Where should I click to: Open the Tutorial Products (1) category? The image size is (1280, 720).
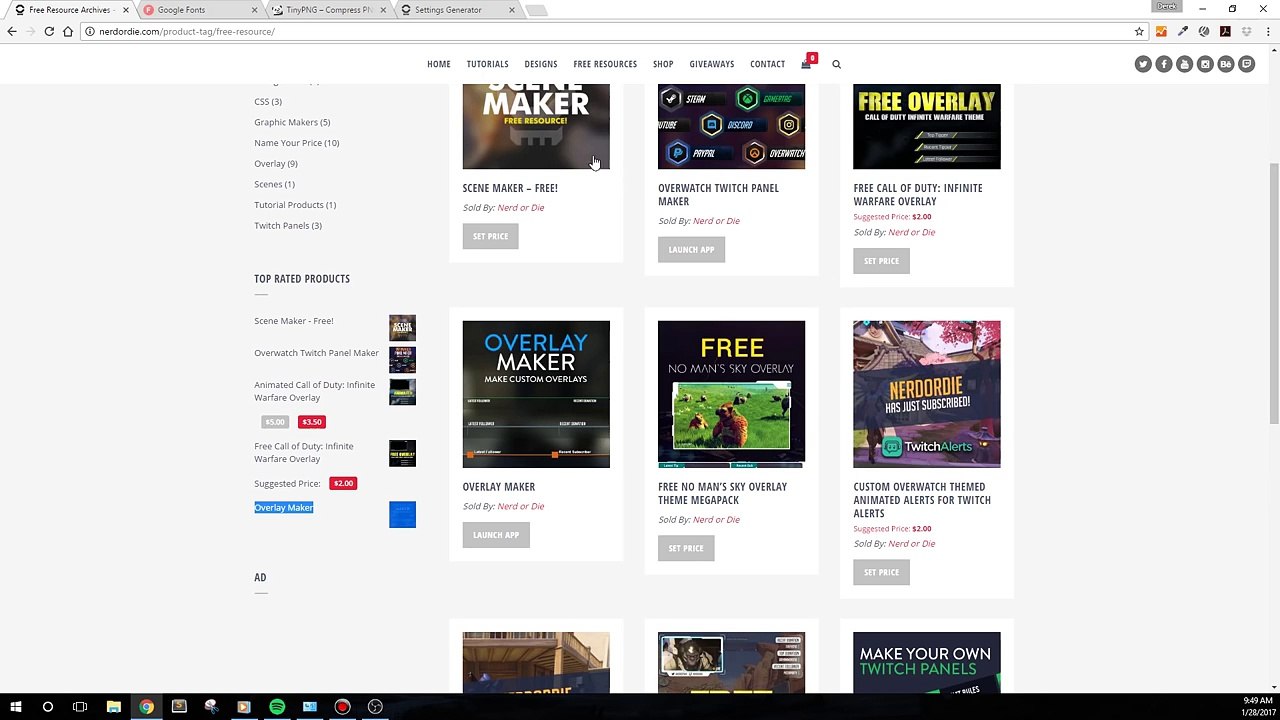tap(295, 205)
